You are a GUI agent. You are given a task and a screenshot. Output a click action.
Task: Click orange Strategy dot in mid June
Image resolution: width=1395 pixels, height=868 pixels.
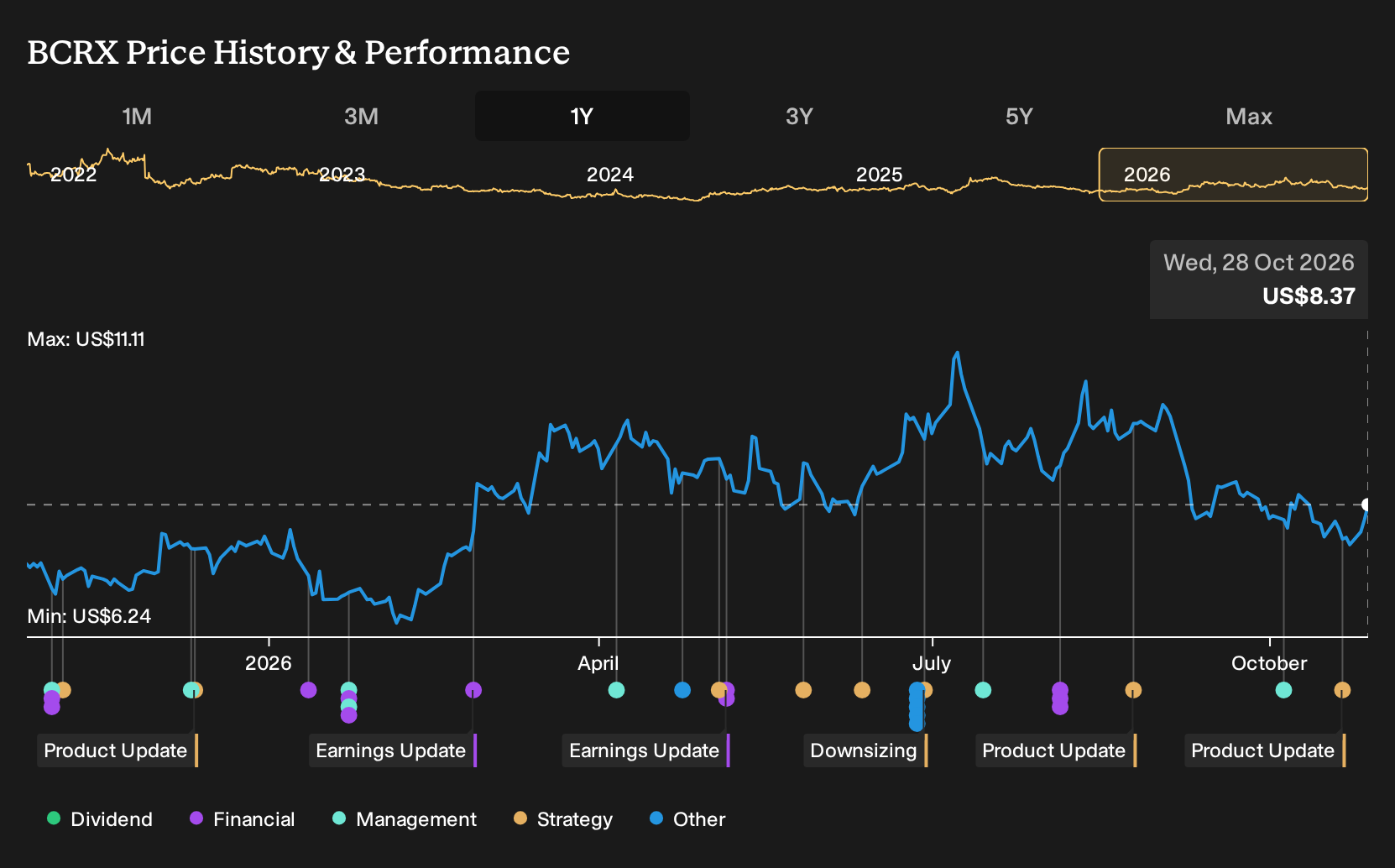pos(862,690)
